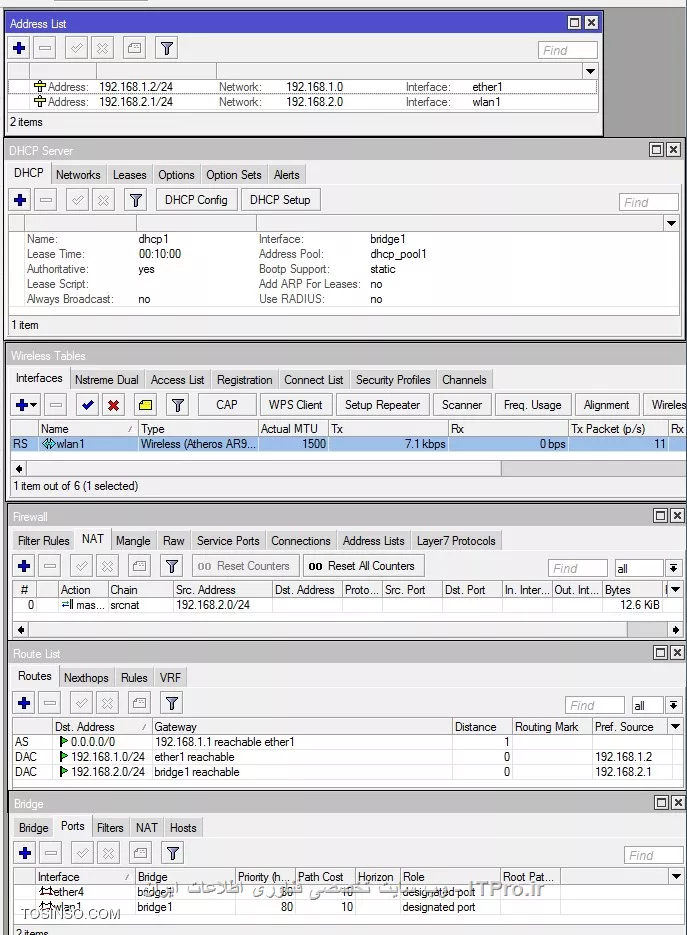Screen dimensions: 687x935
Task: Click Freq. Usage button
Action: click(533, 405)
